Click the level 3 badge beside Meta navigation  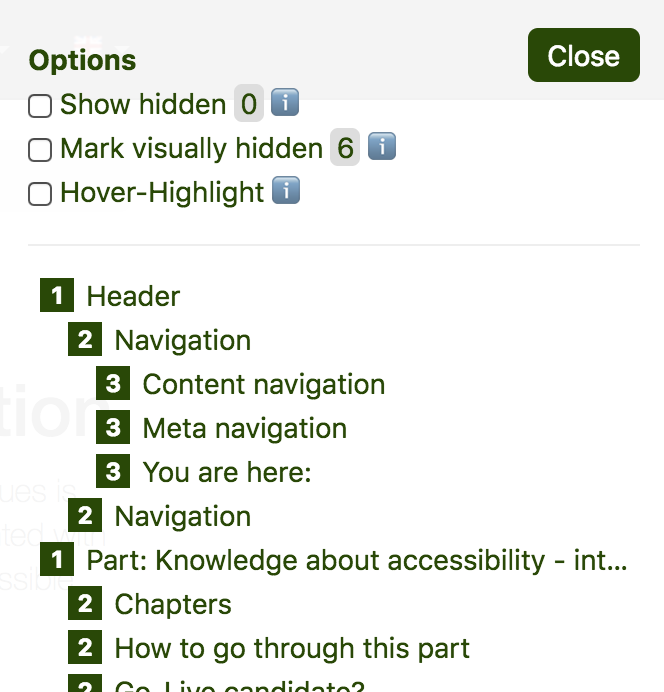112,428
